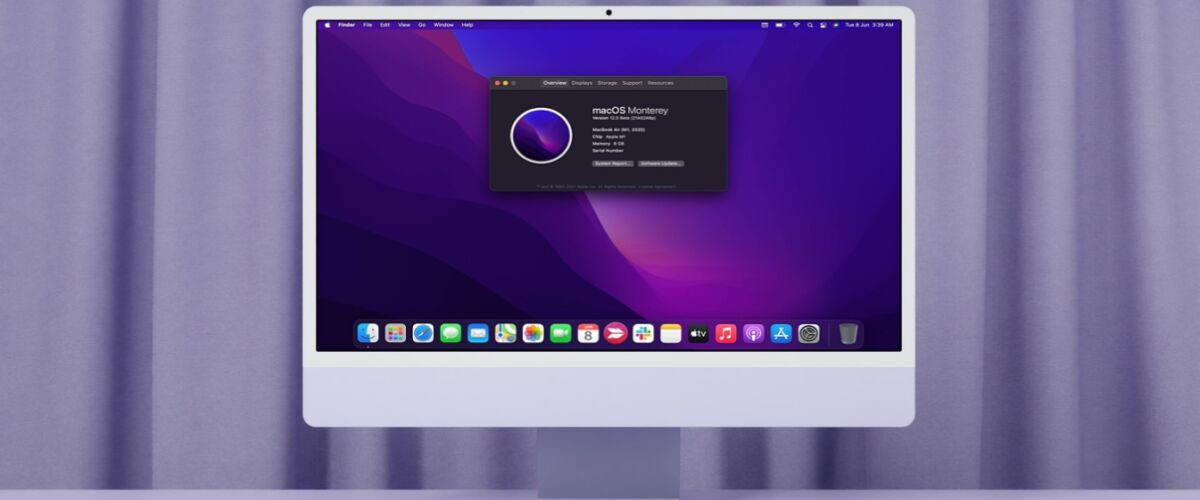Select the Overview tab

(x=554, y=83)
